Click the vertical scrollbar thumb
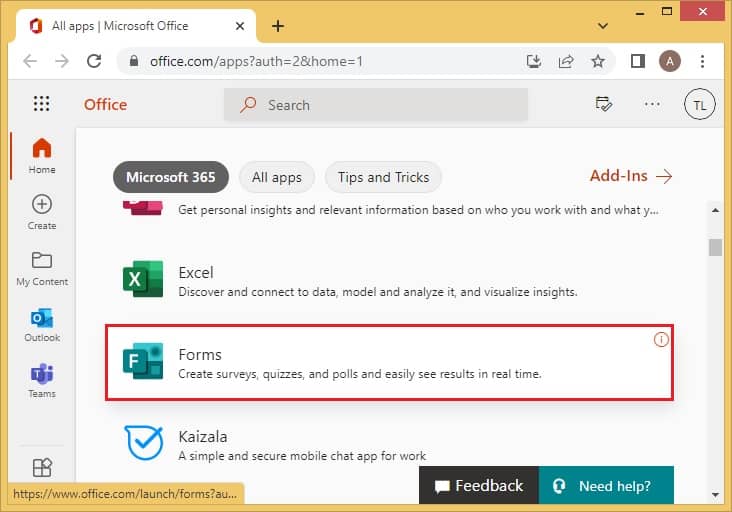The image size is (732, 512). click(x=715, y=247)
